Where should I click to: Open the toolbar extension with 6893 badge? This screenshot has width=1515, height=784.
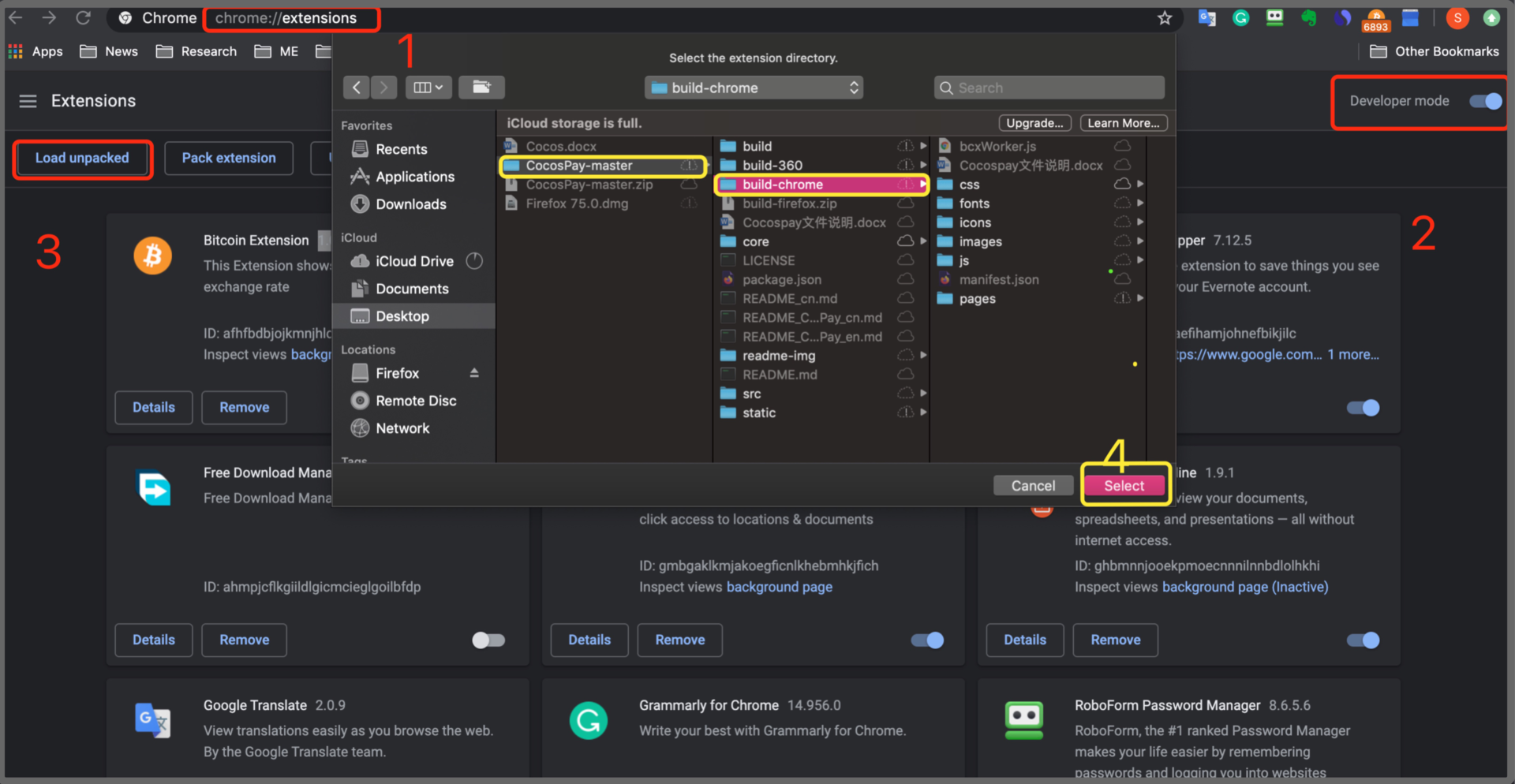pyautogui.click(x=1376, y=20)
